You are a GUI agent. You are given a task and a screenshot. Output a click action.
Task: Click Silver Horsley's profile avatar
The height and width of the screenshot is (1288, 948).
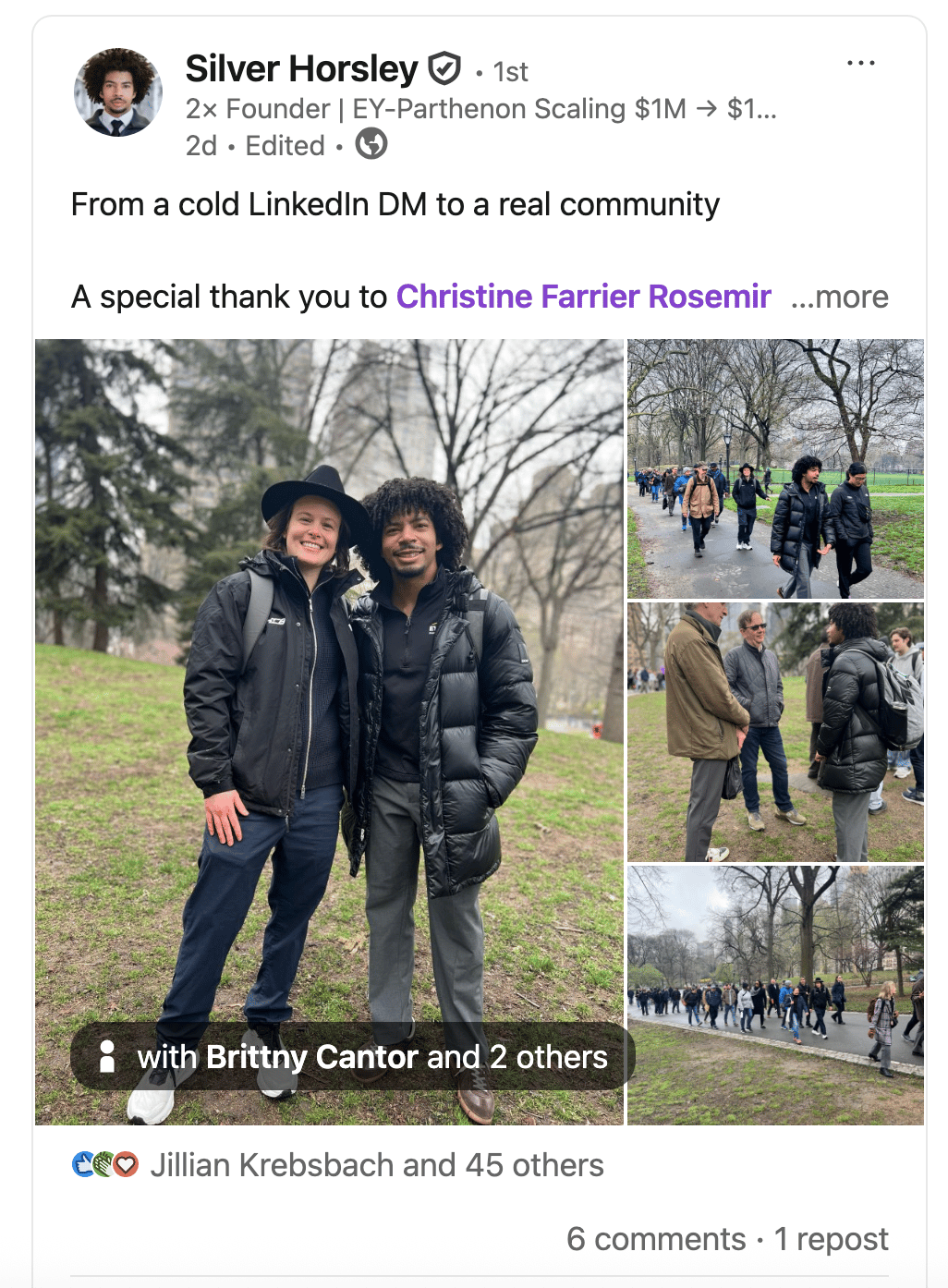[x=118, y=92]
